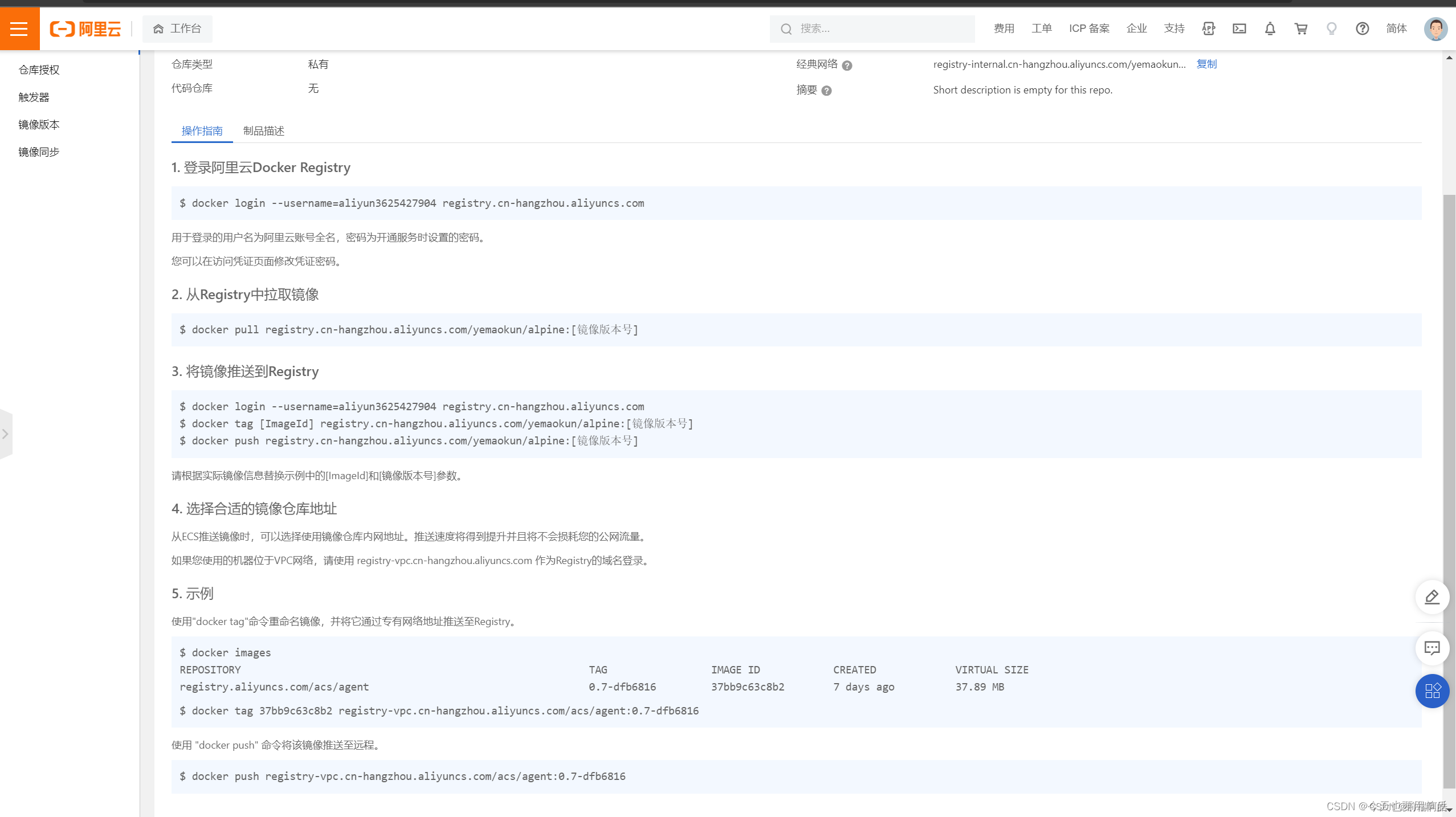The height and width of the screenshot is (817, 1456).
Task: Open the 费用 menu
Action: [1004, 28]
